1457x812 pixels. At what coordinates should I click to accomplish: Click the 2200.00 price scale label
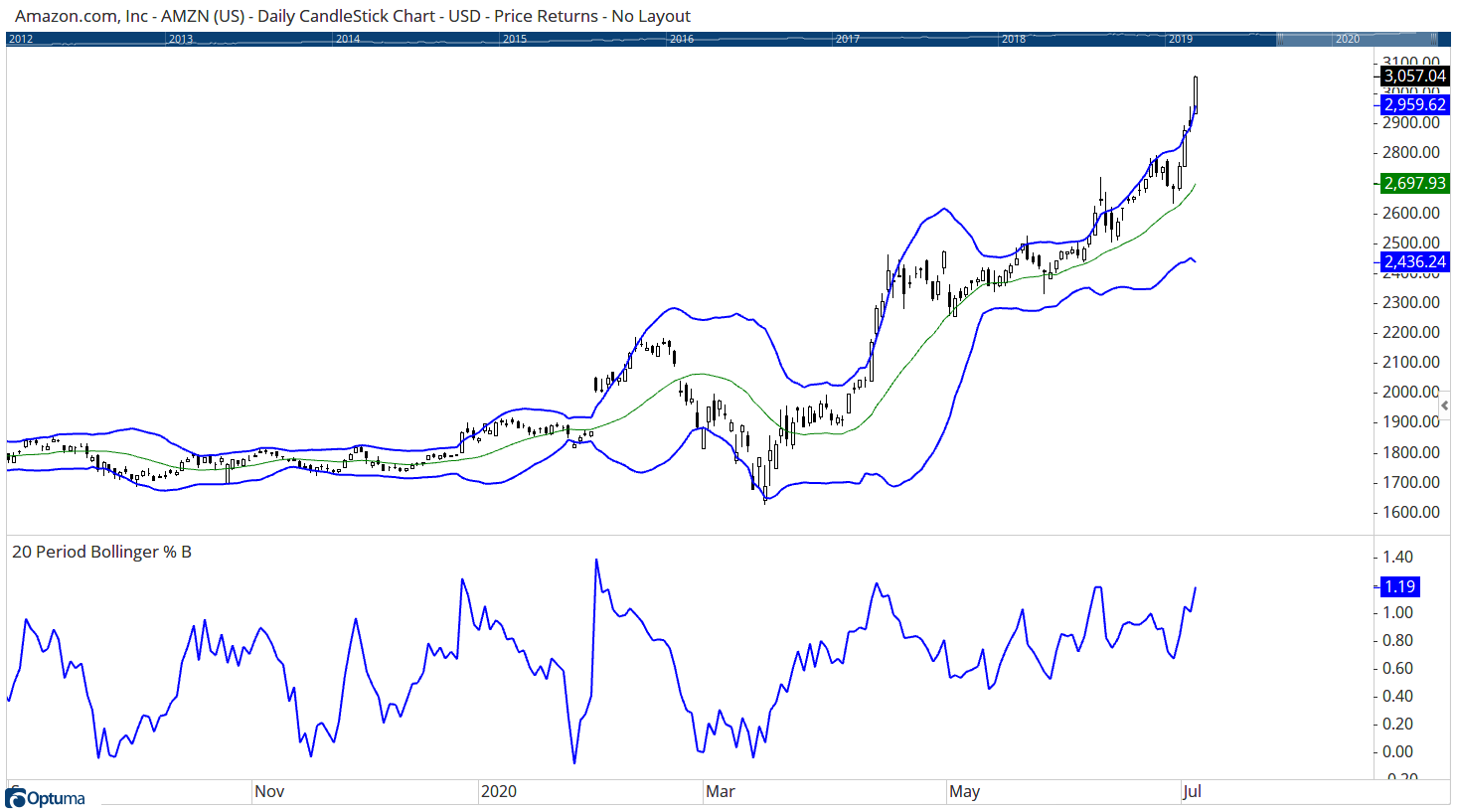click(1411, 332)
